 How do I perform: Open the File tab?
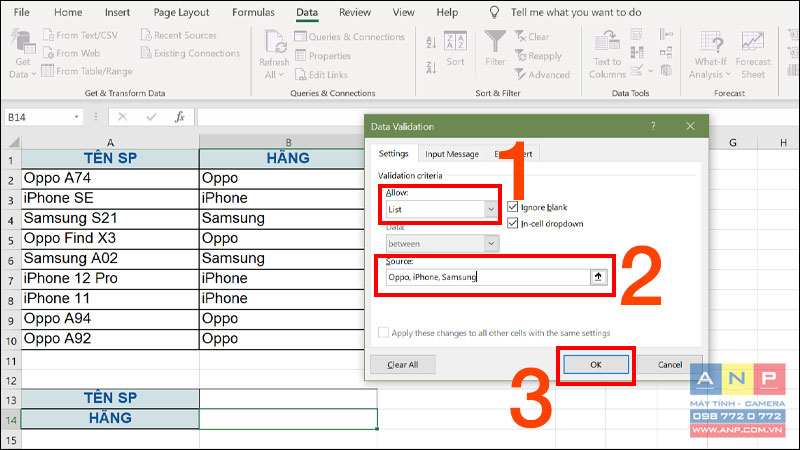(21, 12)
